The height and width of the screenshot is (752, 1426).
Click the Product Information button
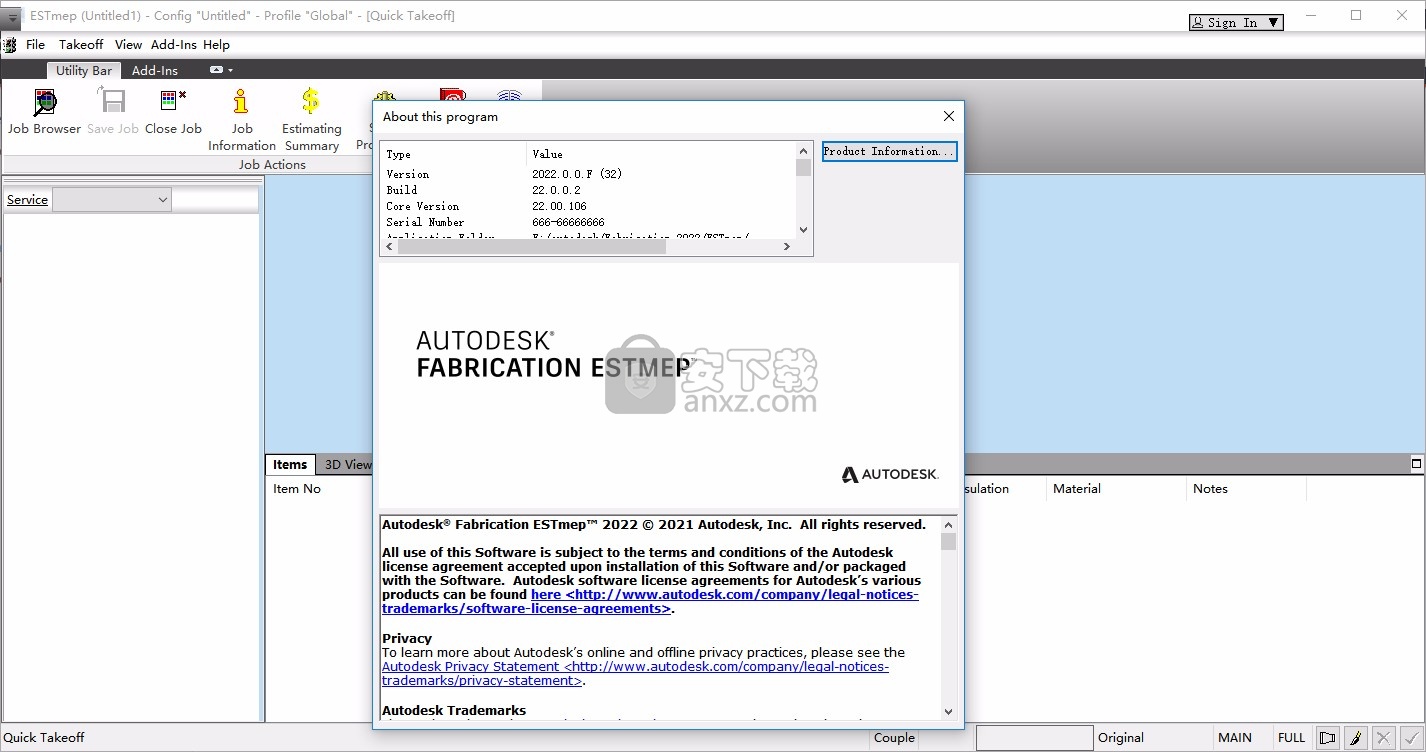tap(889, 151)
